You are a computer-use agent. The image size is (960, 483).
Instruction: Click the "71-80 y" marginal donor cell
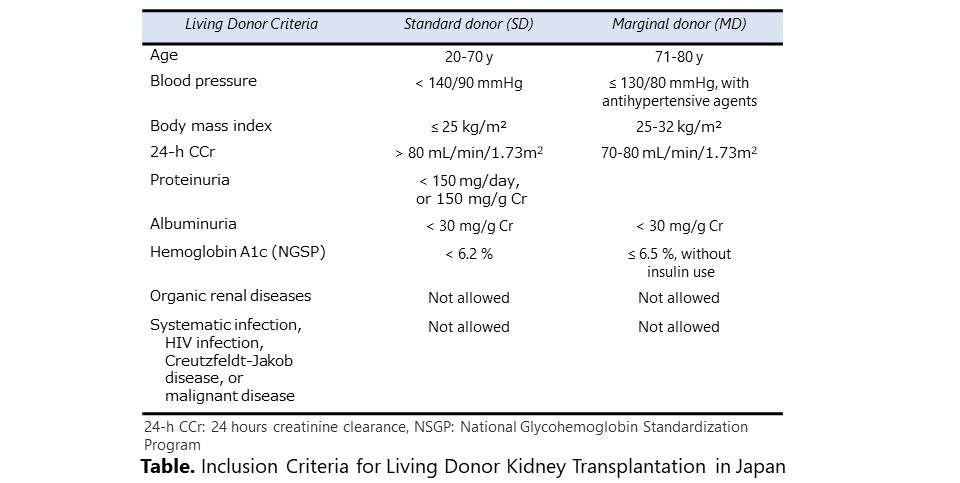pyautogui.click(x=678, y=57)
